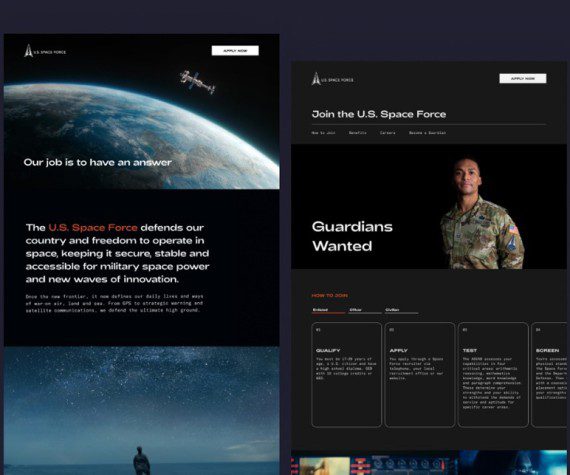Click the Space Force delta logo on left page

(29, 51)
